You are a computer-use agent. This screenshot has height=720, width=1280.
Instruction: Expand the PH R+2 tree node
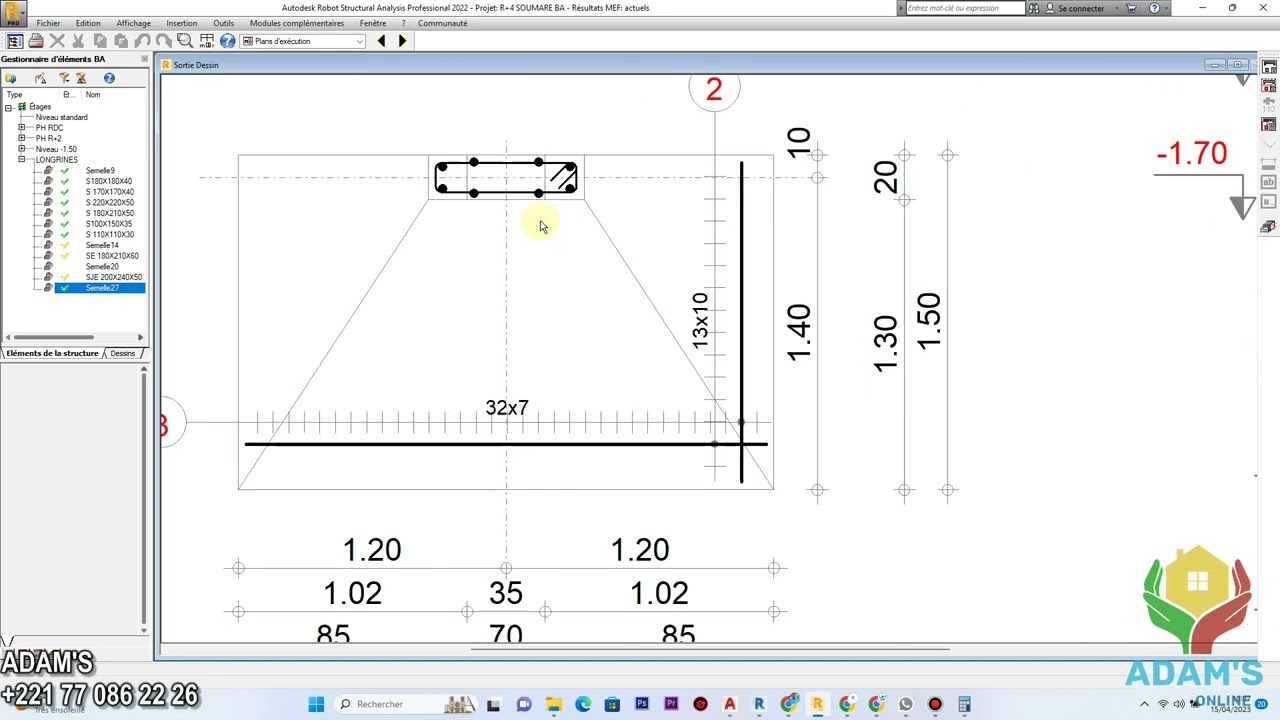22,138
